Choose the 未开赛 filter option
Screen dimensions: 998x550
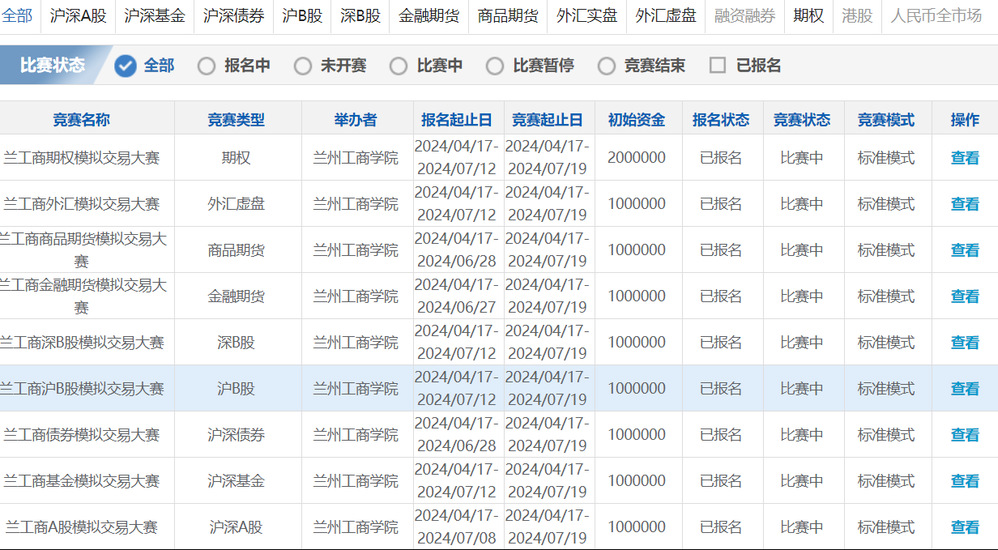(x=303, y=66)
